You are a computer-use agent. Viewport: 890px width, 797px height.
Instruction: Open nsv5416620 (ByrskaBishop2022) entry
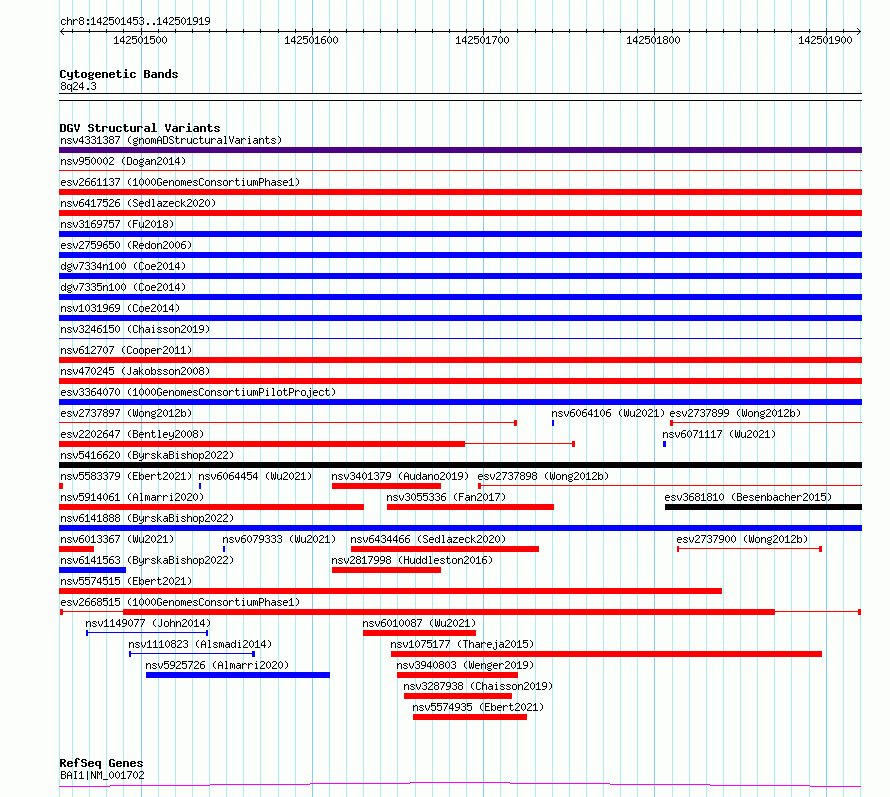(x=147, y=455)
